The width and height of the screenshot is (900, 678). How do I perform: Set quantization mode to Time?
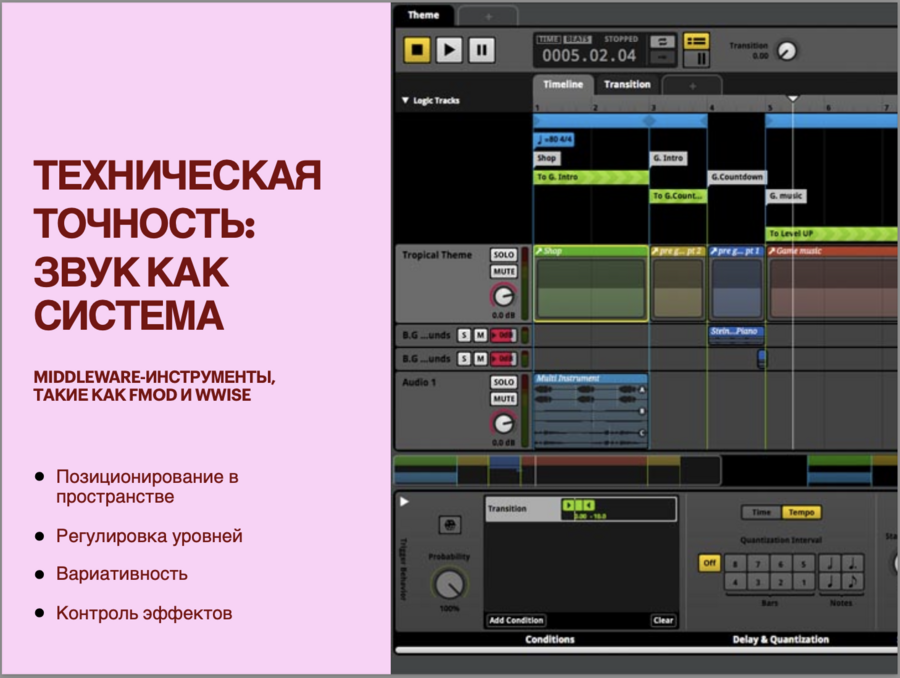[x=761, y=512]
